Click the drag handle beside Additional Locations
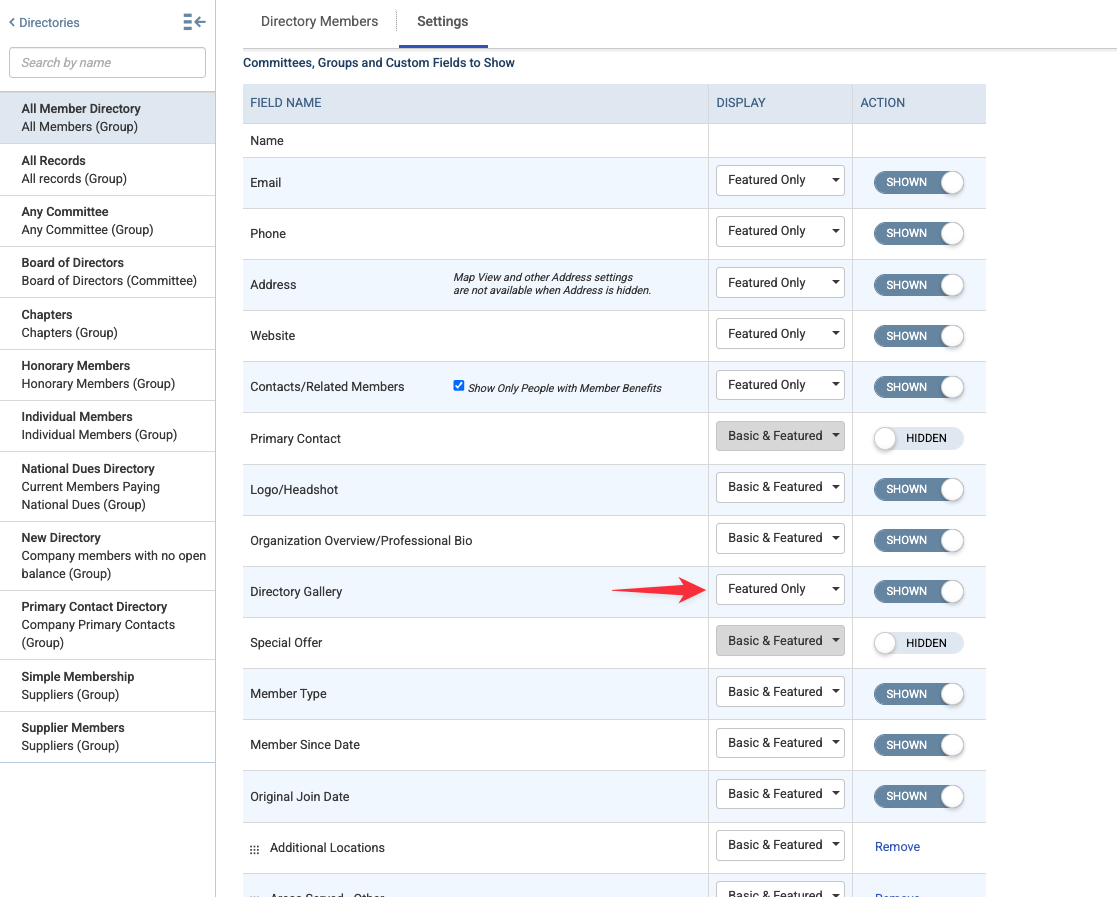1117x897 pixels. 254,849
